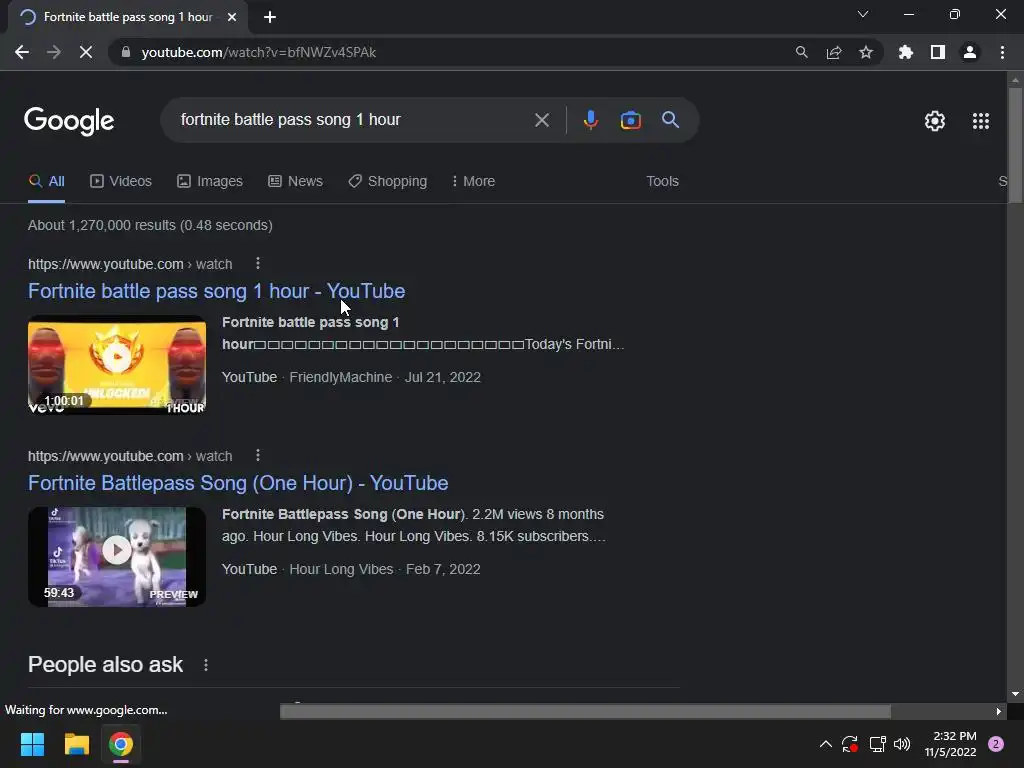
Task: Switch to the Videos tab
Action: [x=121, y=182]
